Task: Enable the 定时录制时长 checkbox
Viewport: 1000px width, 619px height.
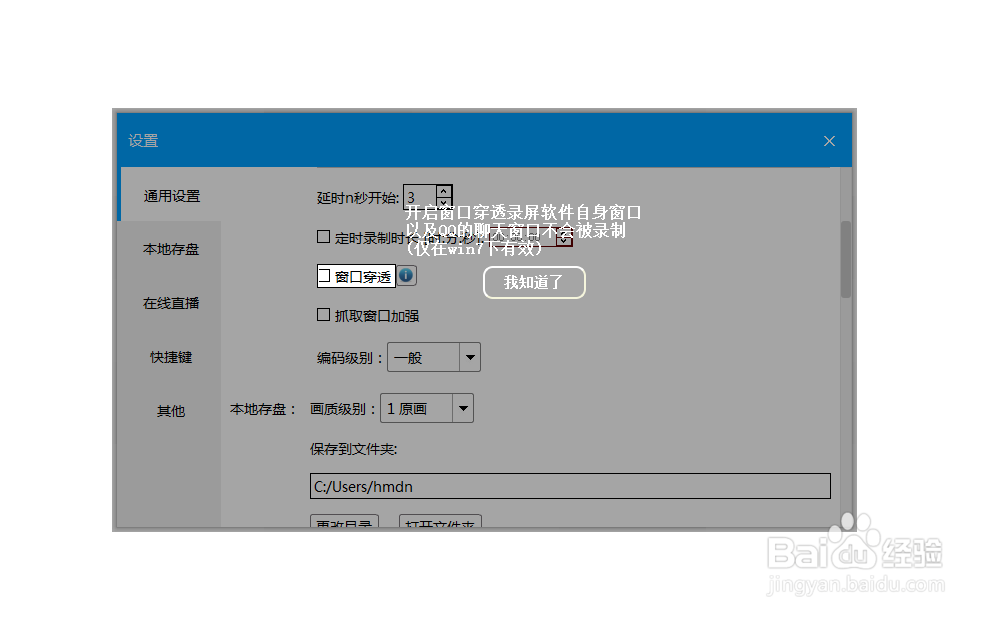Action: click(323, 237)
